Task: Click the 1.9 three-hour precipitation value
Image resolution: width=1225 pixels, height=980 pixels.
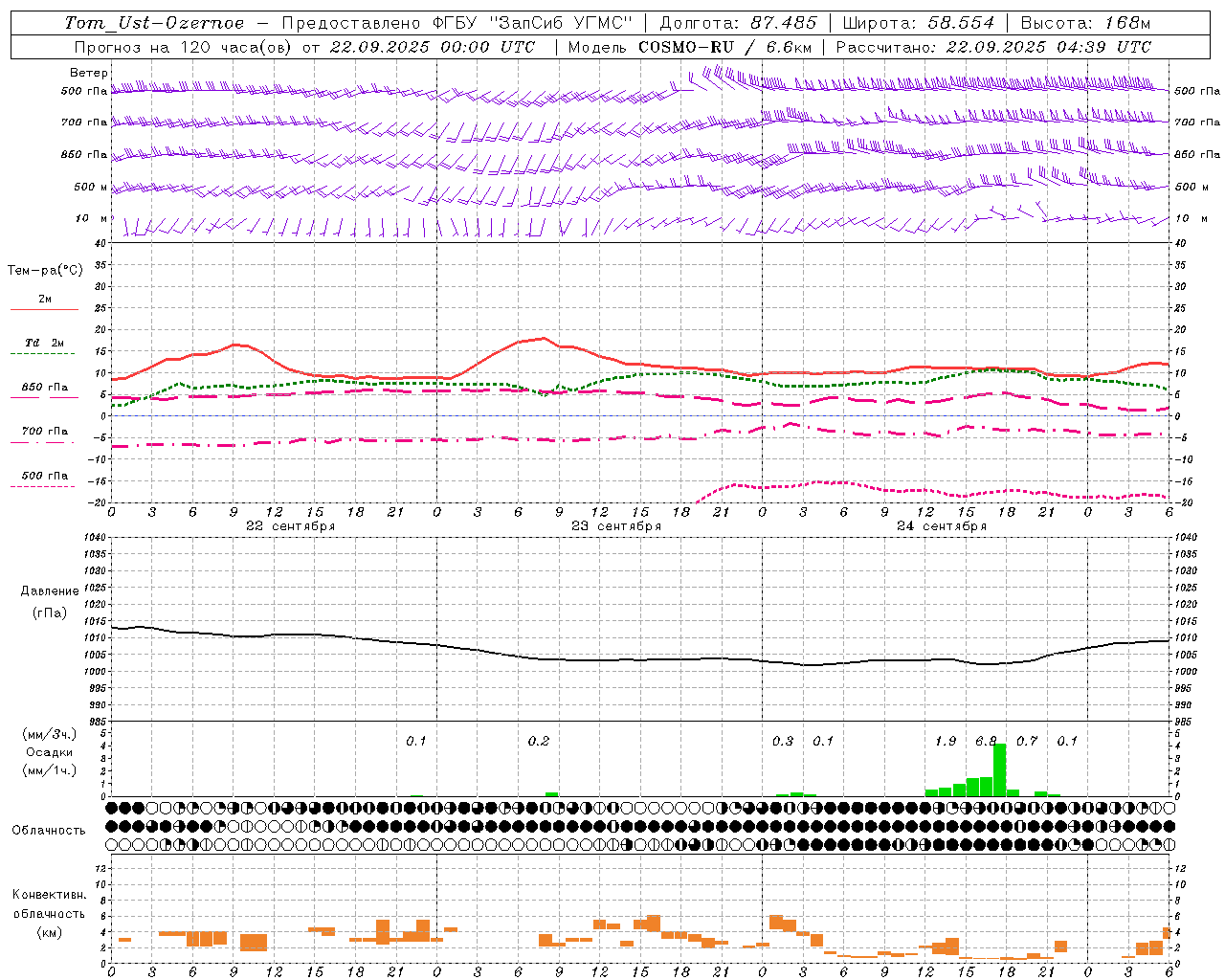Action: click(946, 741)
